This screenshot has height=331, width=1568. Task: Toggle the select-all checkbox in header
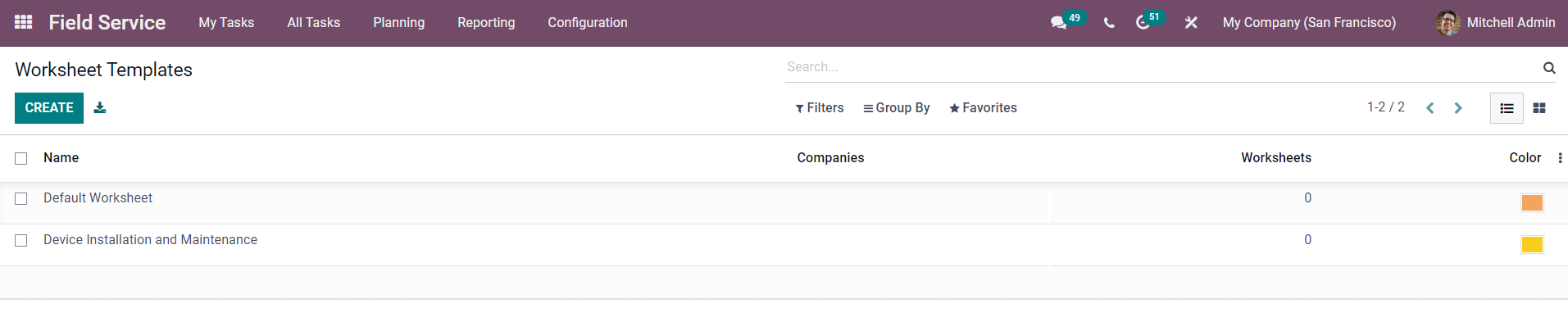pyautogui.click(x=21, y=158)
